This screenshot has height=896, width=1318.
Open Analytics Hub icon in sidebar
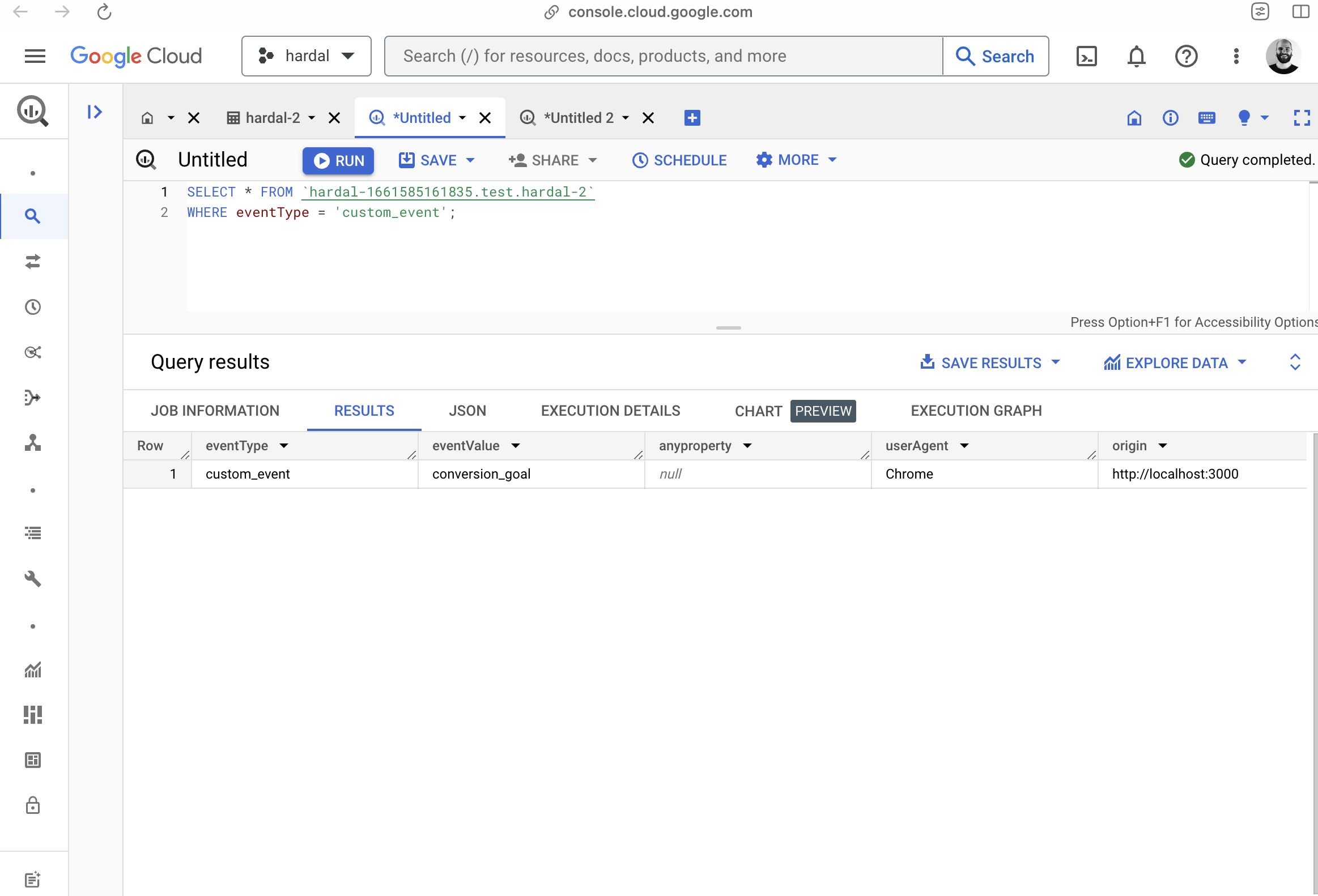point(33,352)
